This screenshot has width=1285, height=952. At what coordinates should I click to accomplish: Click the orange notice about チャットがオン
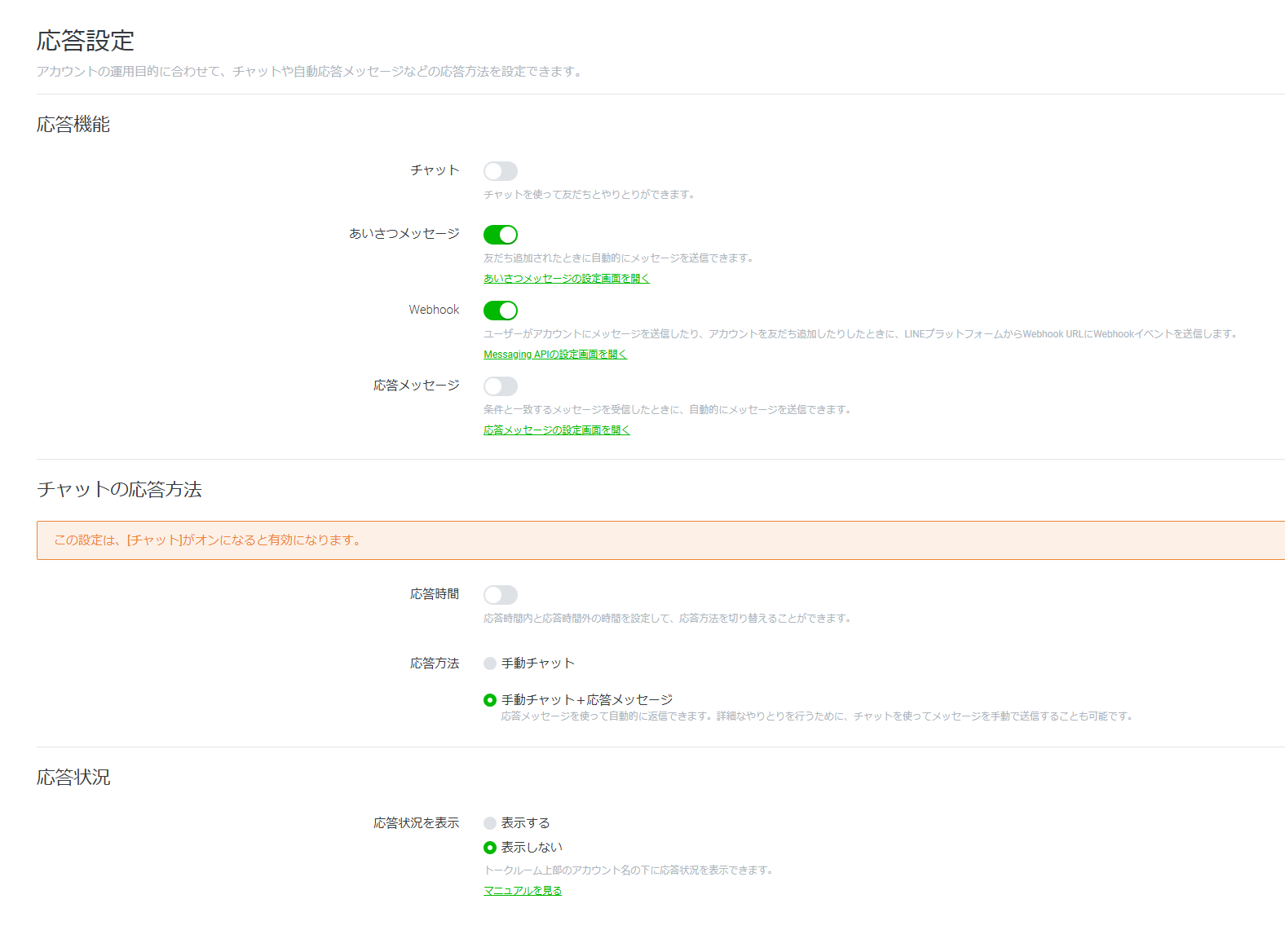pyautogui.click(x=660, y=540)
